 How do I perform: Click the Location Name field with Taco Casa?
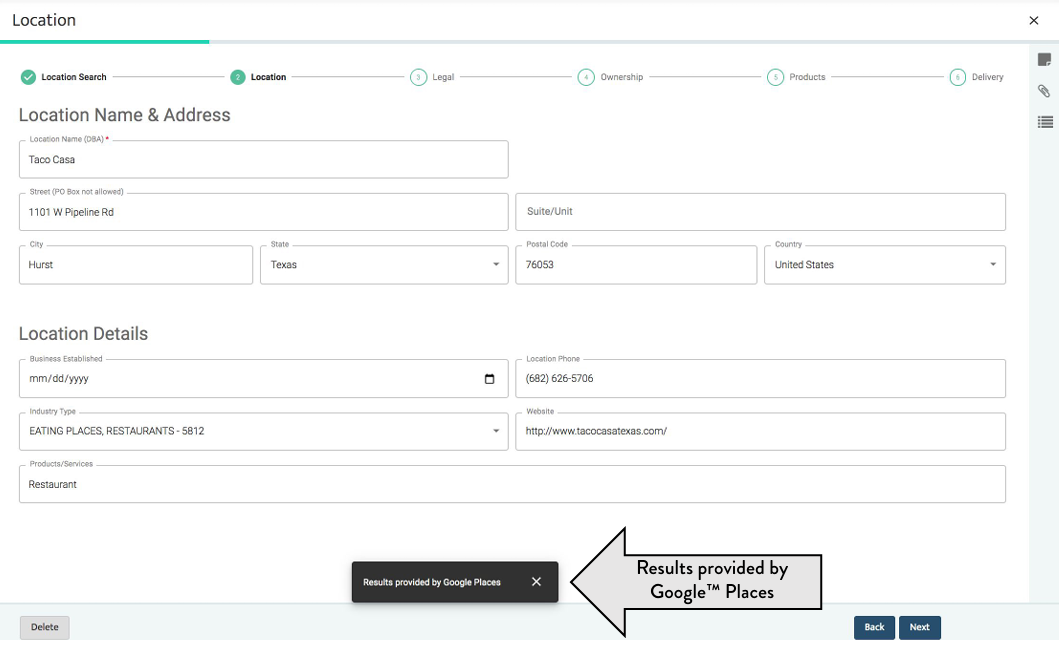click(x=263, y=160)
